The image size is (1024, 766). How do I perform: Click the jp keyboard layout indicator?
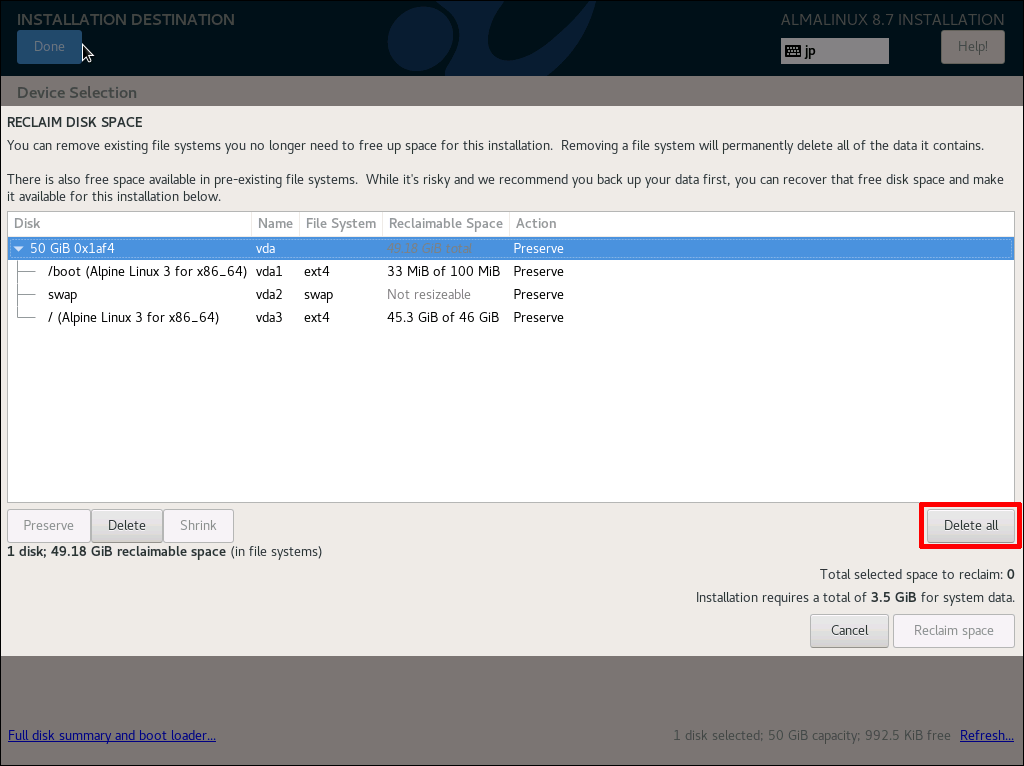pos(835,51)
